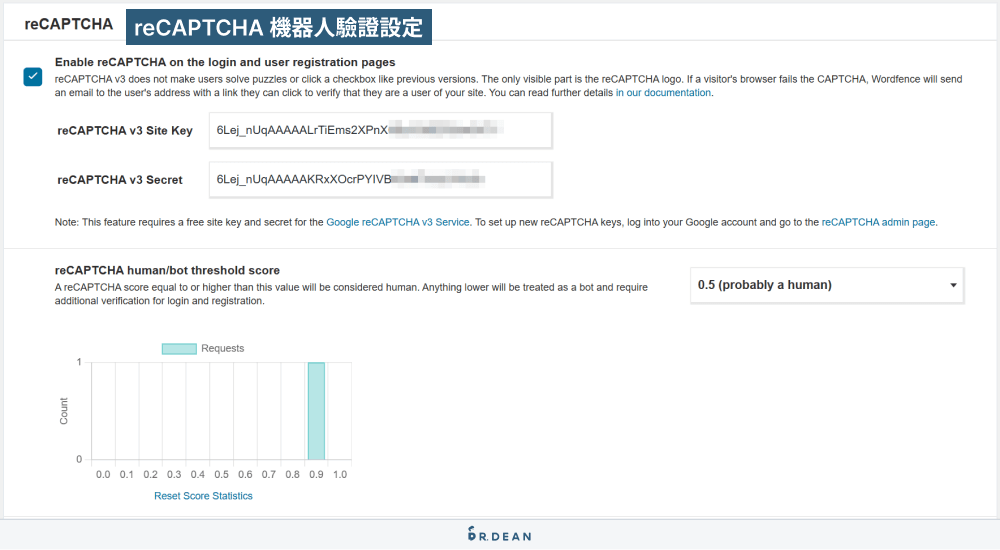Open the reCAPTCHA admin page link
The width and height of the screenshot is (1000, 550).
[878, 223]
